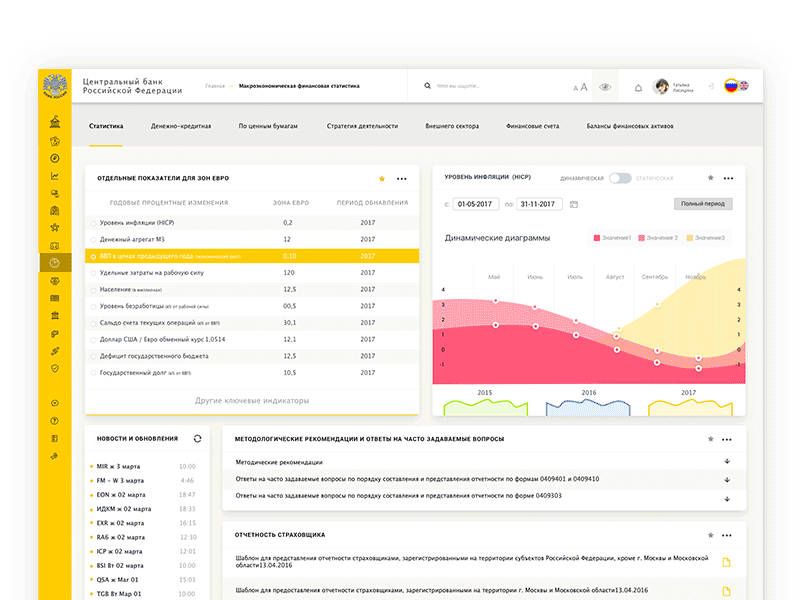This screenshot has height=600, width=800.
Task: Open the highlighted pie chart sidebar icon
Action: click(x=54, y=262)
